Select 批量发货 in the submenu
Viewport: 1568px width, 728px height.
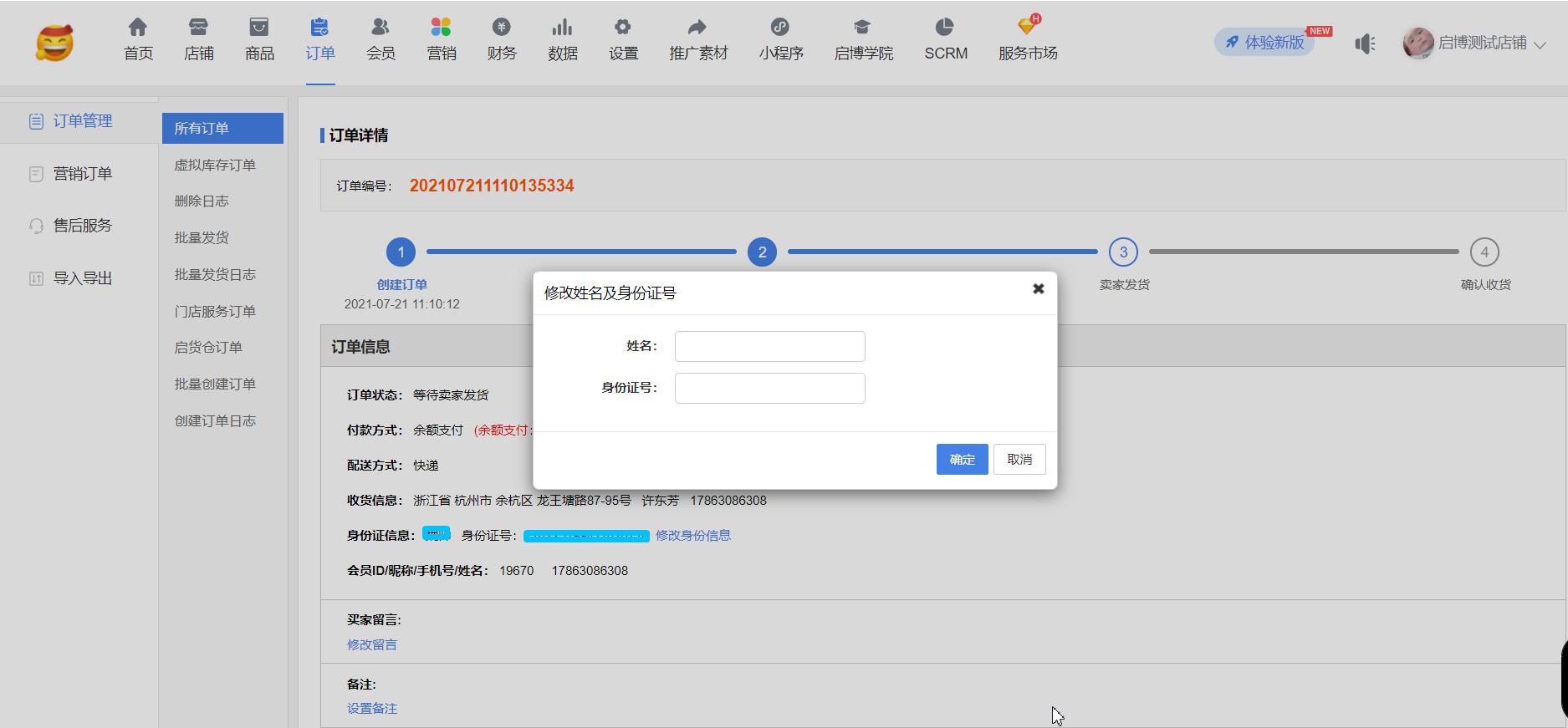(202, 238)
